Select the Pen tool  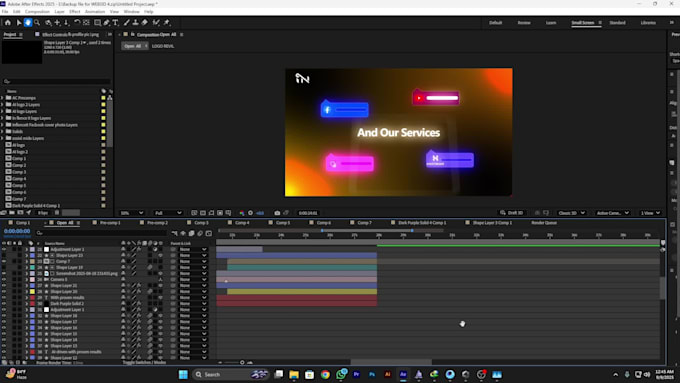coord(106,23)
